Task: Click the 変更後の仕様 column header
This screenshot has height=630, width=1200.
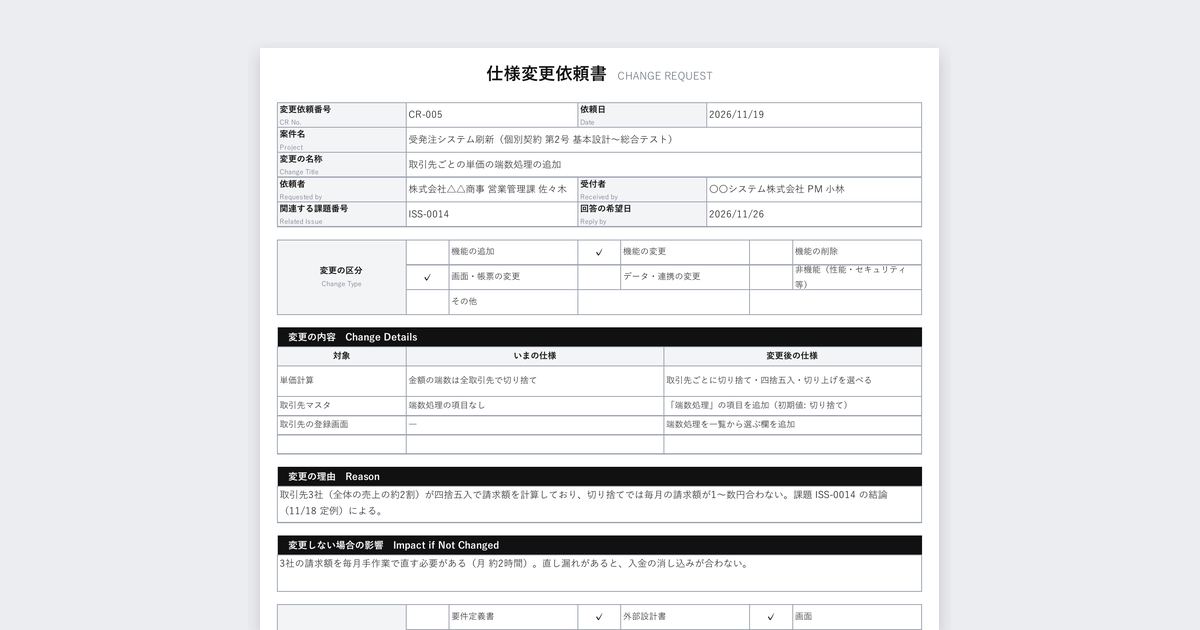Action: coord(793,356)
